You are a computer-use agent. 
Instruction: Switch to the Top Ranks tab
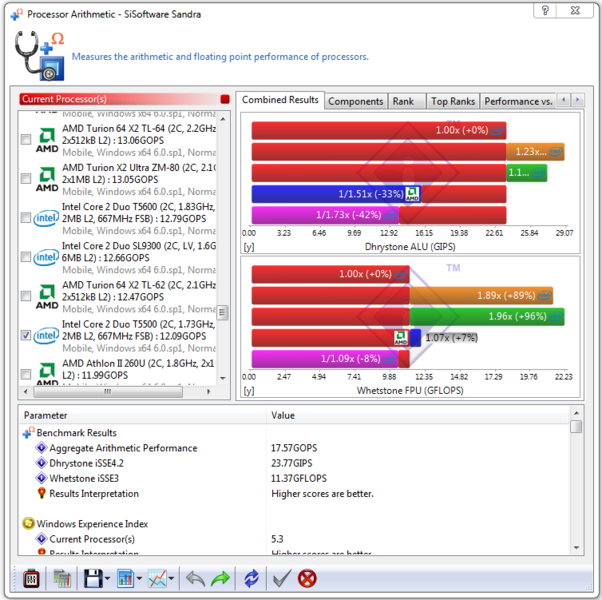click(x=453, y=101)
